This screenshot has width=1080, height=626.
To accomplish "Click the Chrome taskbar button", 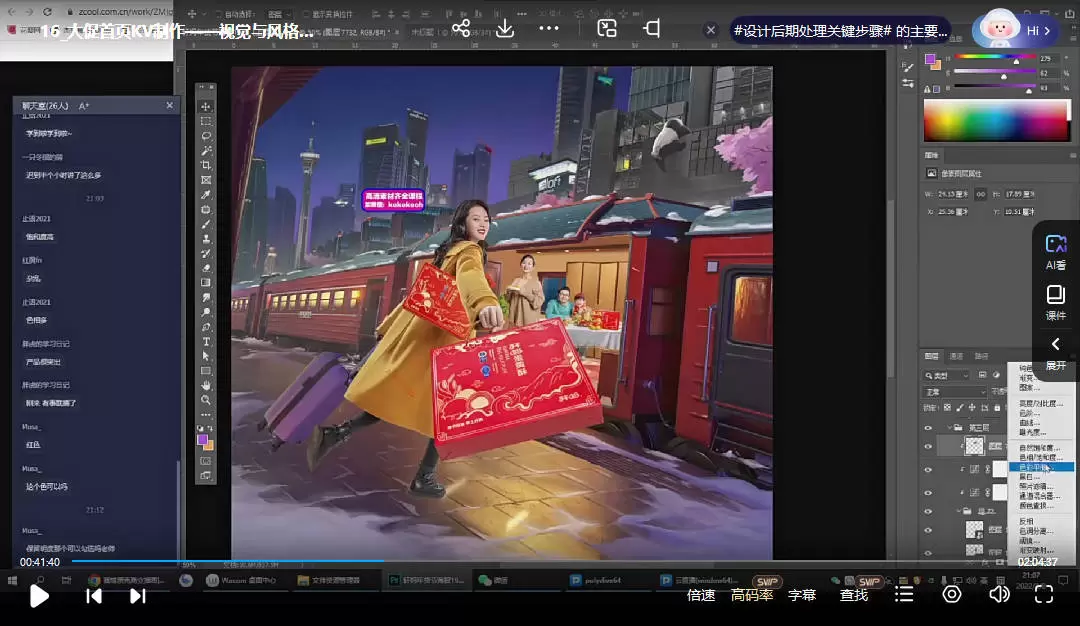I will (x=127, y=581).
